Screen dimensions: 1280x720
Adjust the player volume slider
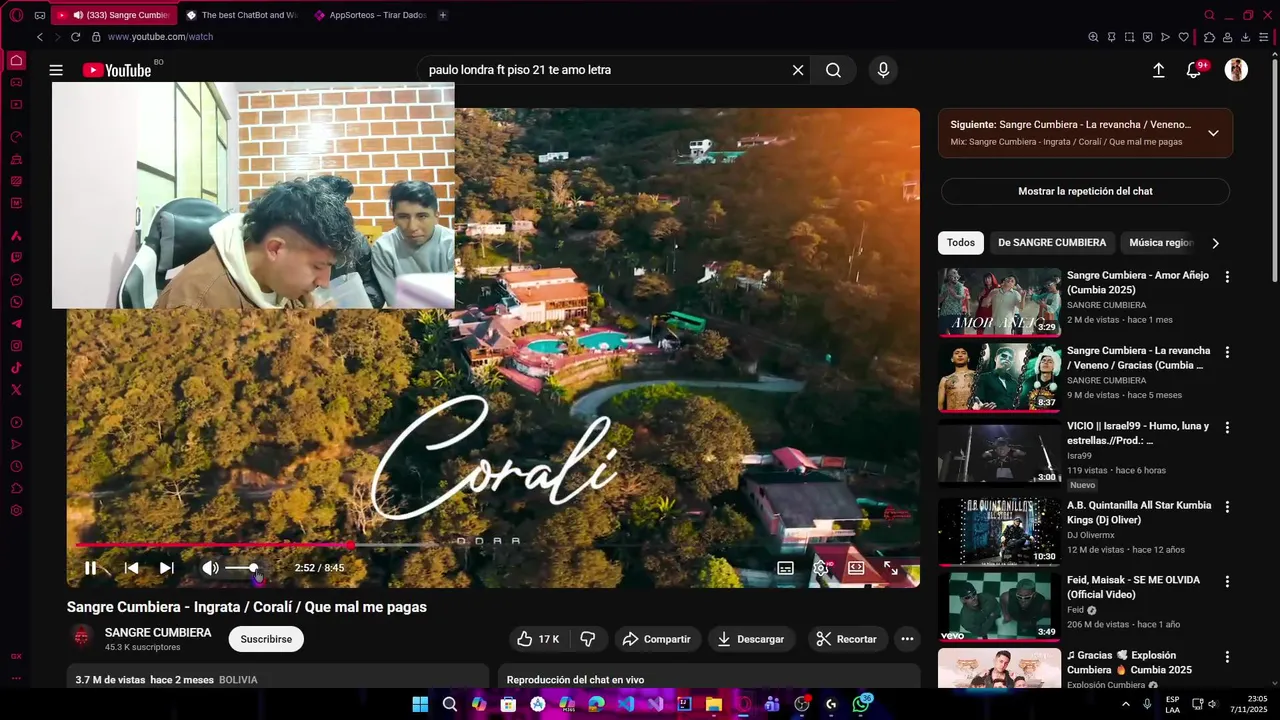point(243,568)
